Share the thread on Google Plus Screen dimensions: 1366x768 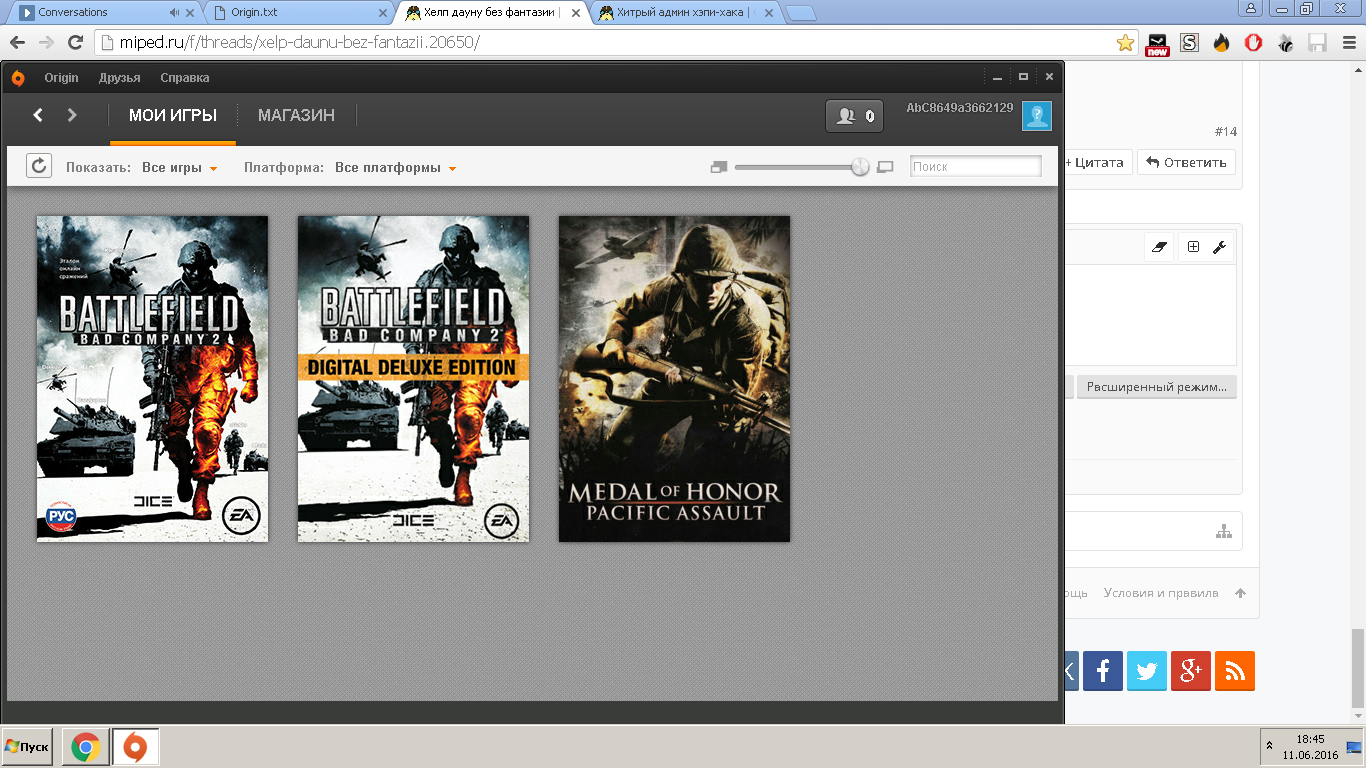[x=1191, y=671]
